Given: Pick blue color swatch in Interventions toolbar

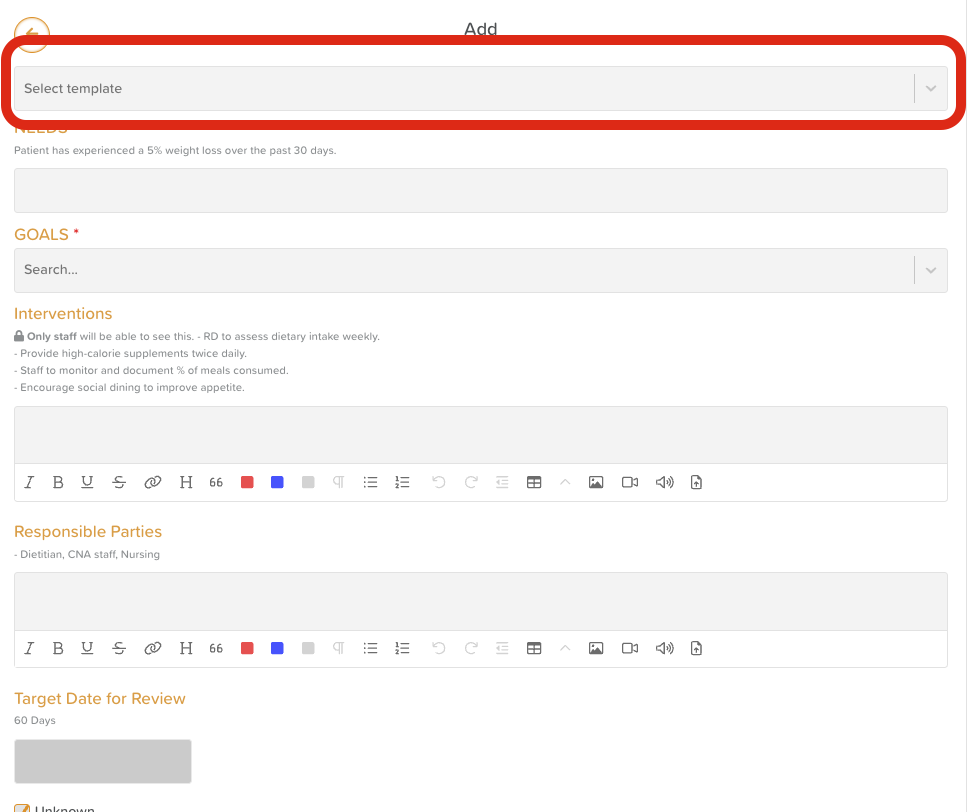Looking at the screenshot, I should [x=278, y=482].
